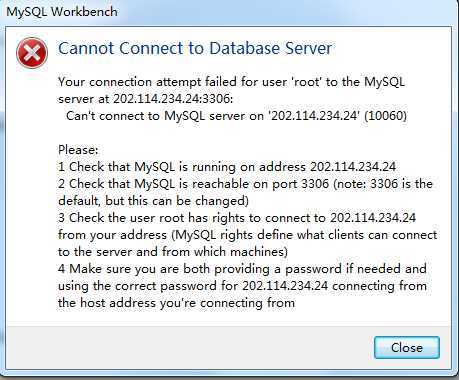Image resolution: width=459 pixels, height=380 pixels.
Task: Click the quoted 'root' username text
Action: [306, 82]
